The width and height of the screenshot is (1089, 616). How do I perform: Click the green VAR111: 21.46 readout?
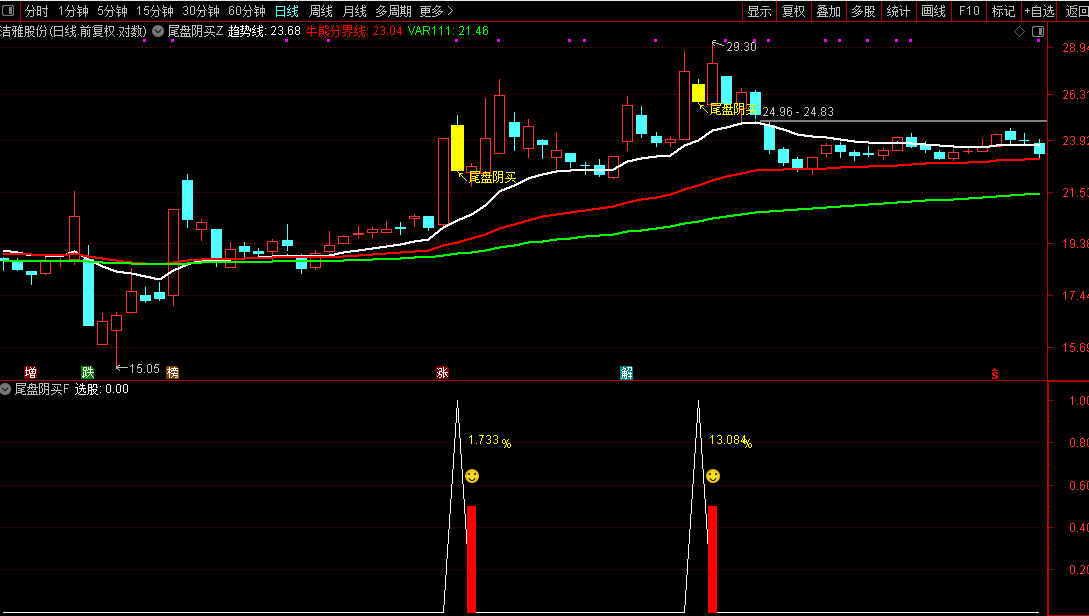pos(448,31)
